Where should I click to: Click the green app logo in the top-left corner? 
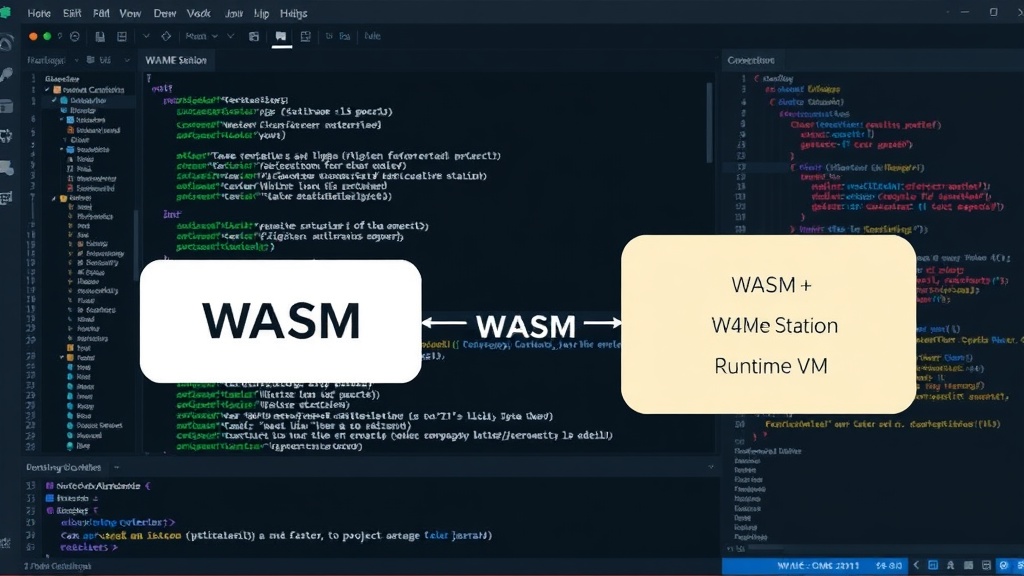(x=6, y=12)
